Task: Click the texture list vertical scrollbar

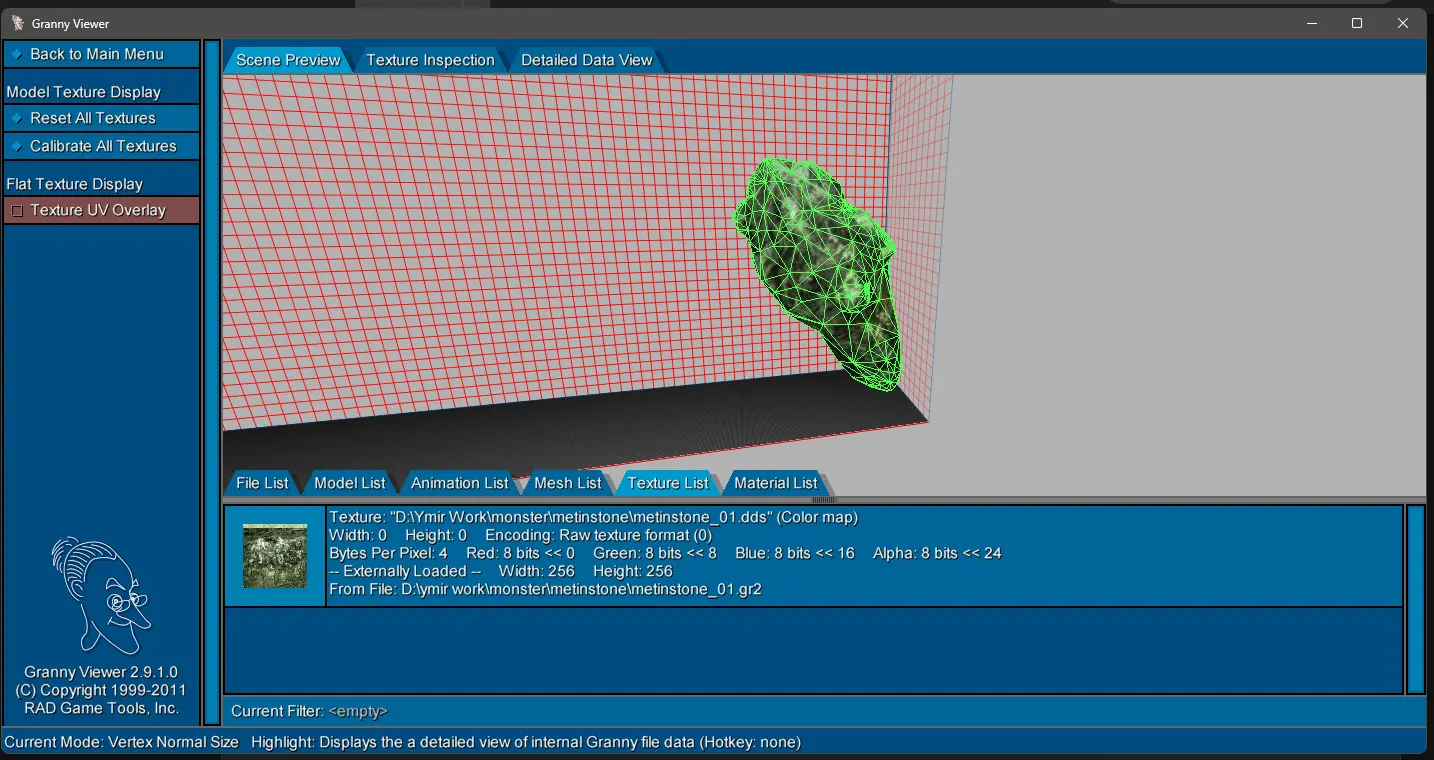Action: click(x=1415, y=598)
